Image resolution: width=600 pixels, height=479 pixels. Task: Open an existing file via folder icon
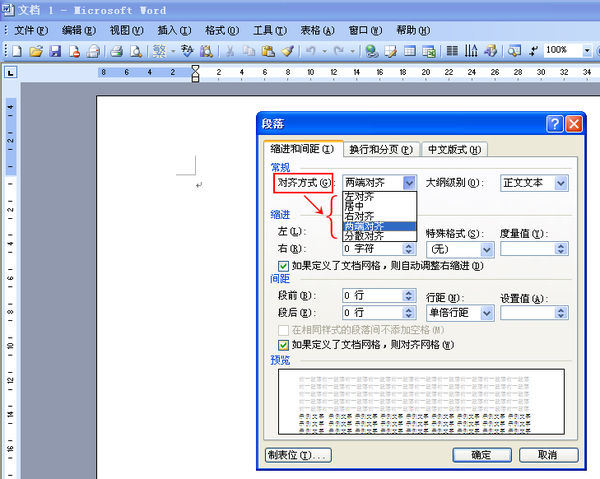coord(36,51)
